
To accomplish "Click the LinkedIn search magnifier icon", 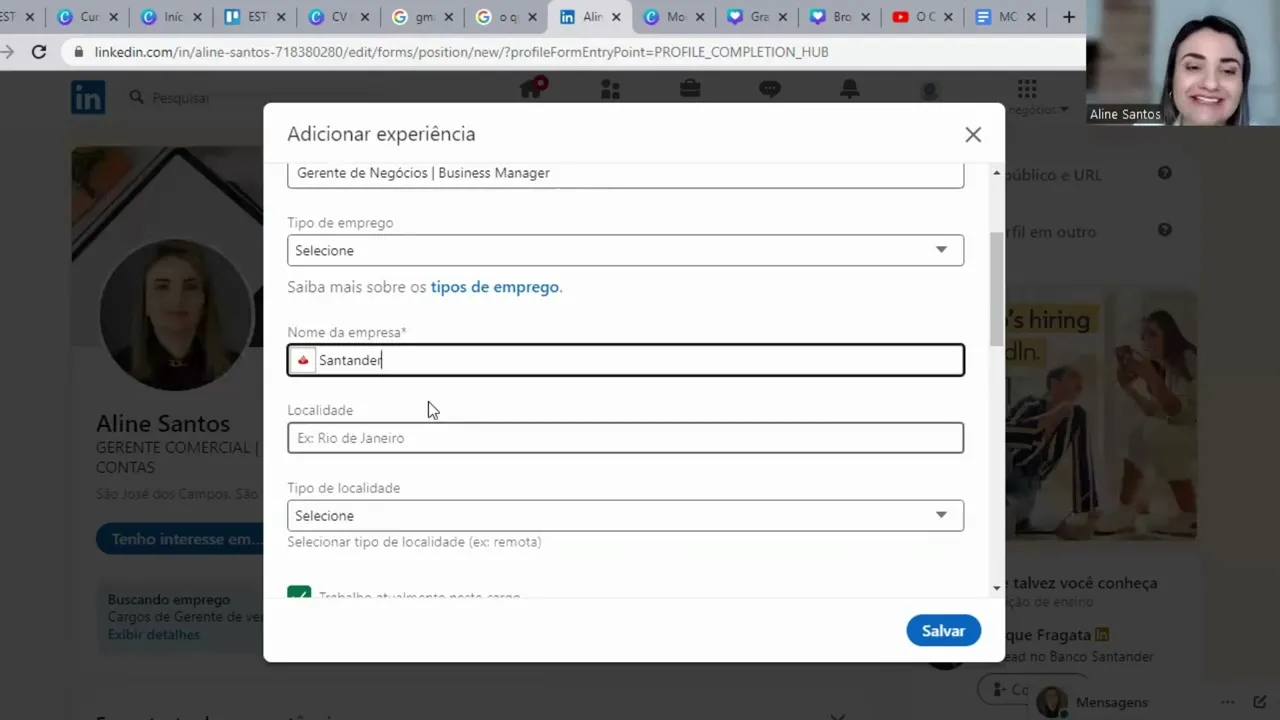I will point(137,97).
